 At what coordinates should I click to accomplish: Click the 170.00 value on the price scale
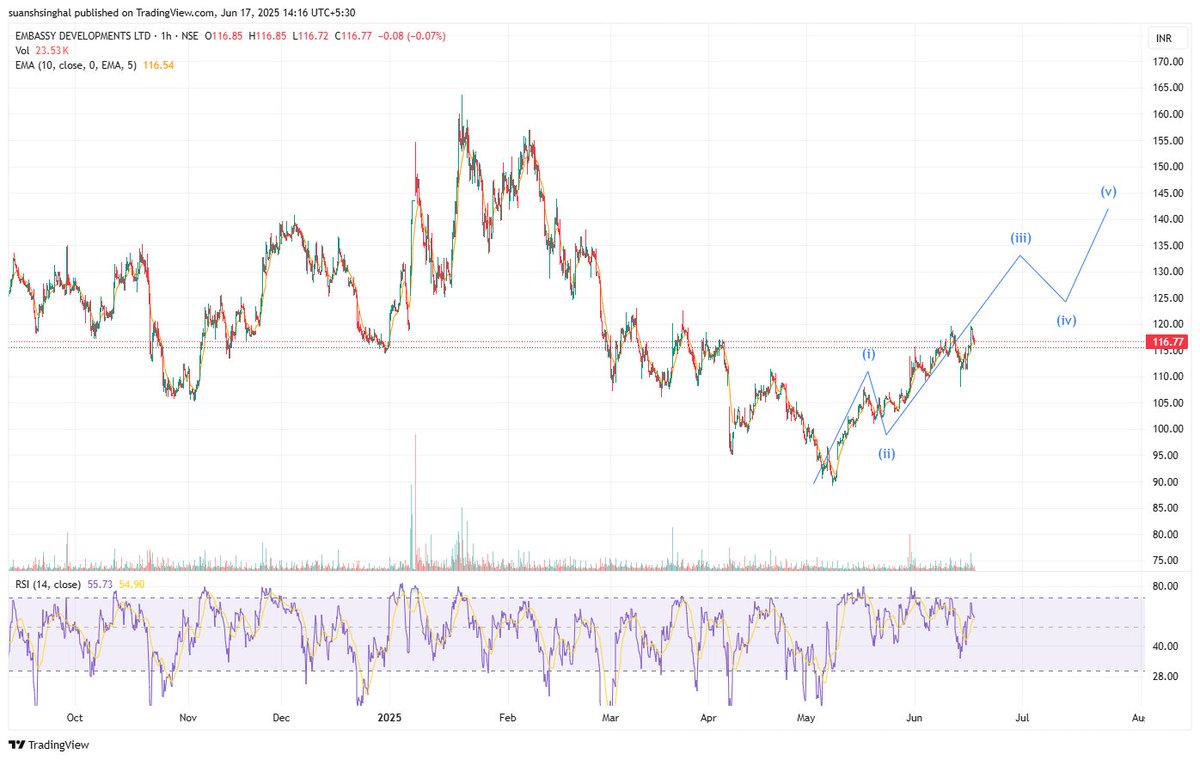pyautogui.click(x=1170, y=60)
